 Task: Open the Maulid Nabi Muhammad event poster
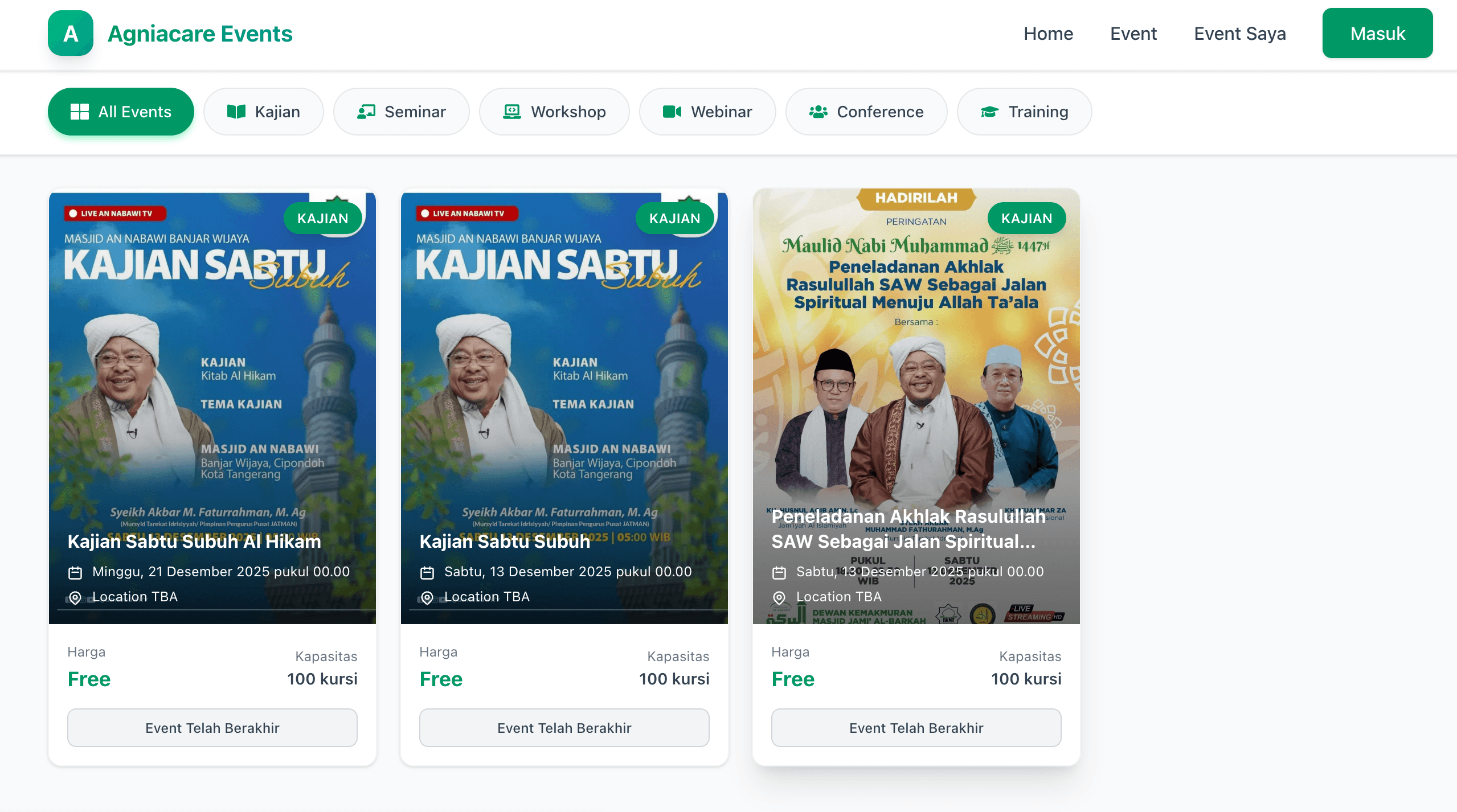916,407
